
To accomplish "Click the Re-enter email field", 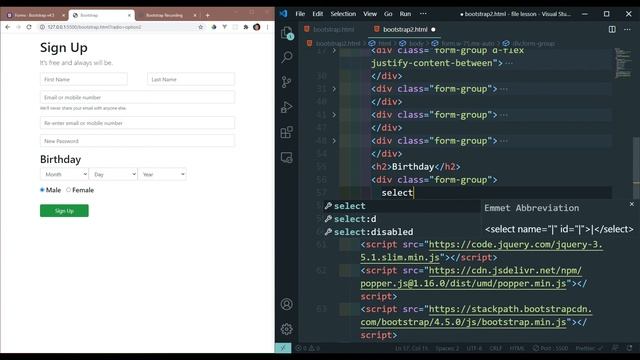I will tap(137, 123).
